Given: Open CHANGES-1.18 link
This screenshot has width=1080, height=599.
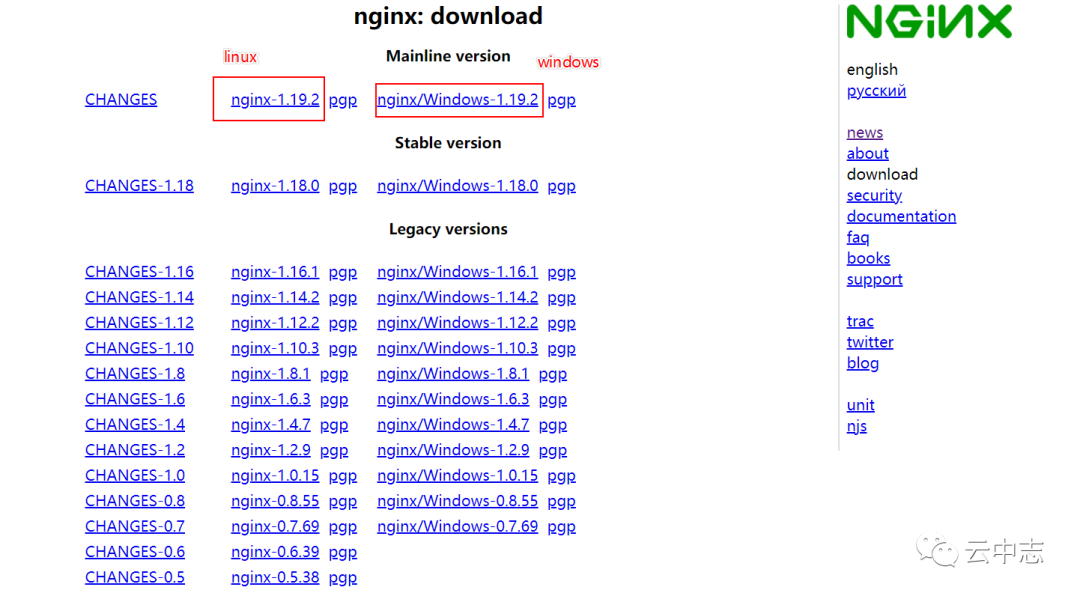Looking at the screenshot, I should pyautogui.click(x=139, y=186).
